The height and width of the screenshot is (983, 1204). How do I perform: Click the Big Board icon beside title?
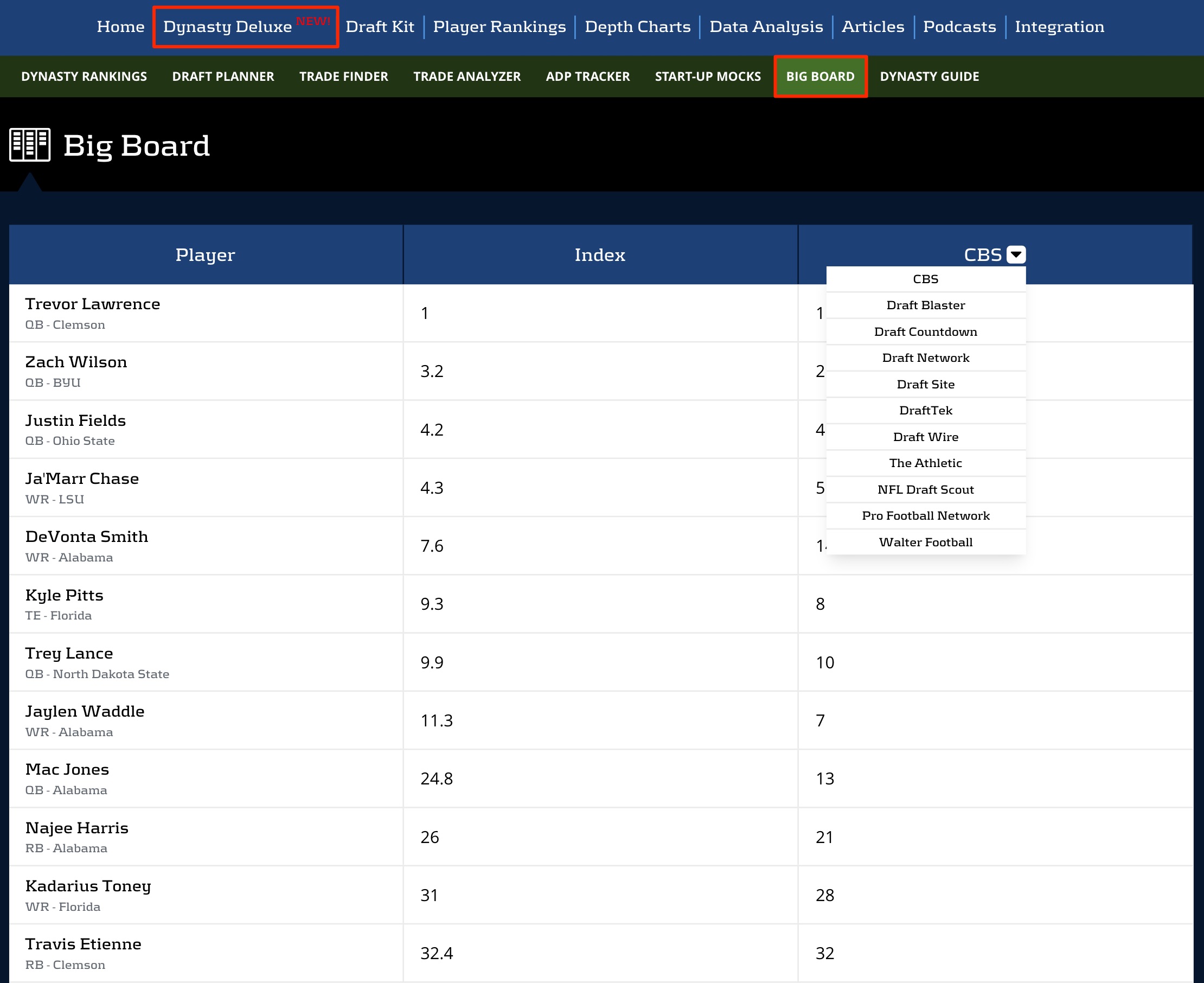(x=29, y=145)
